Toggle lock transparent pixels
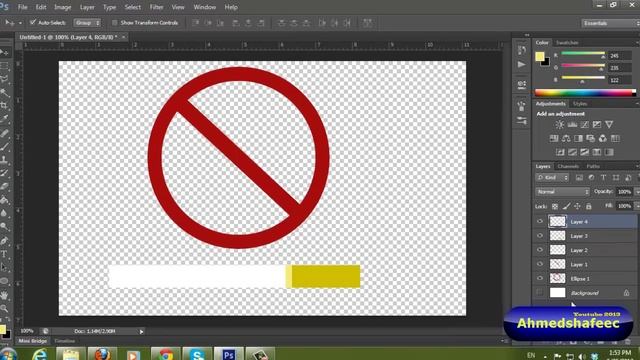 click(555, 207)
